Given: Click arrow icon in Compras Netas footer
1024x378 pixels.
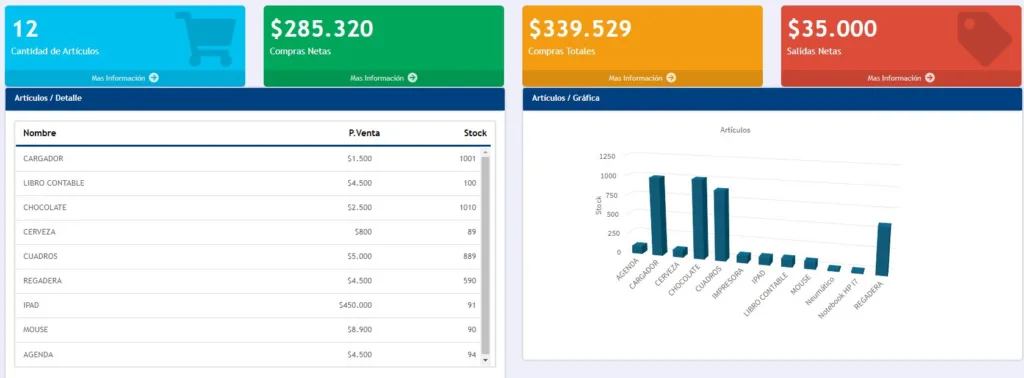Looking at the screenshot, I should [x=412, y=78].
